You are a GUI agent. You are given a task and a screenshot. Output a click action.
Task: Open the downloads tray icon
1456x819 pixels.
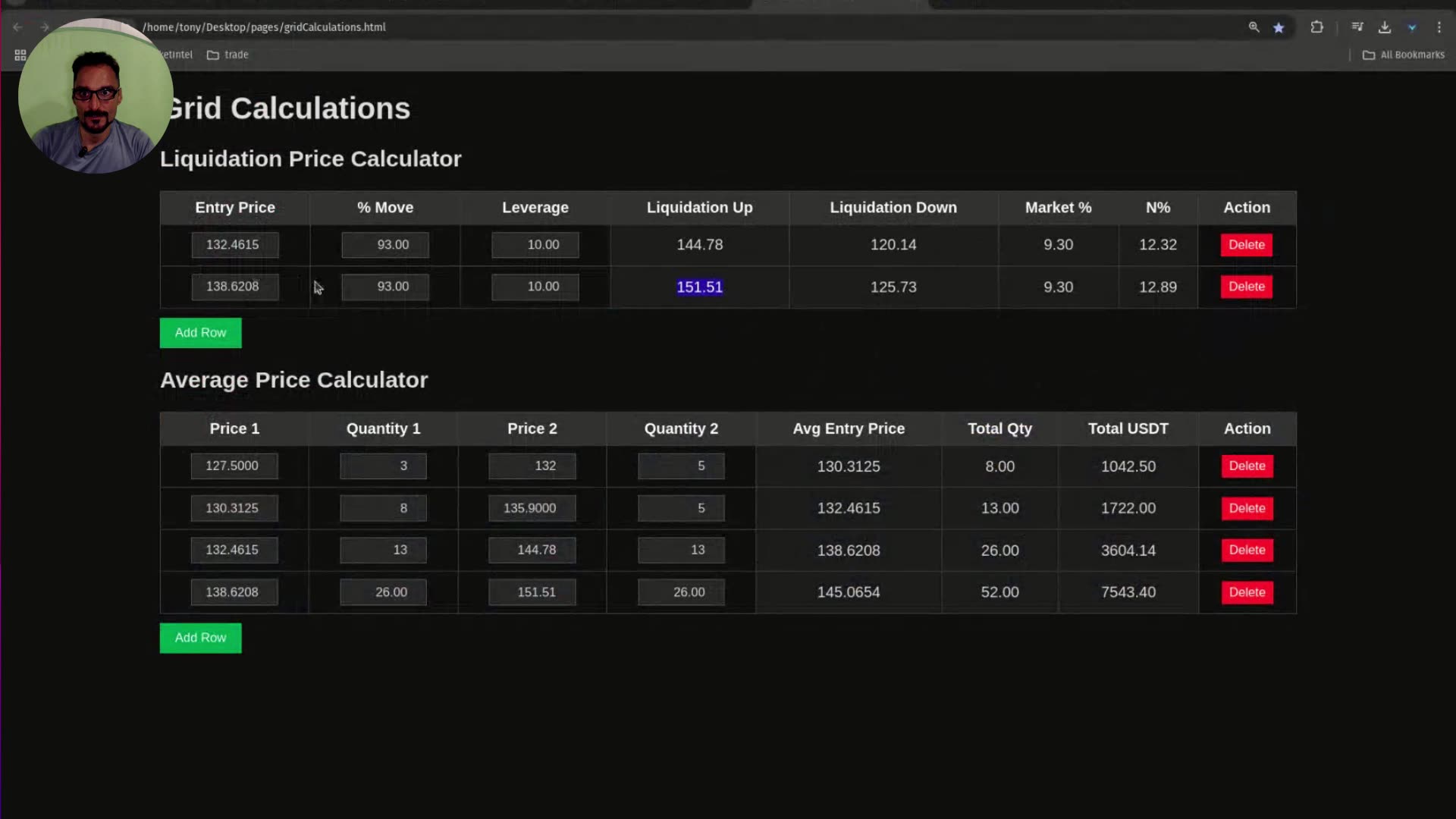[1385, 27]
